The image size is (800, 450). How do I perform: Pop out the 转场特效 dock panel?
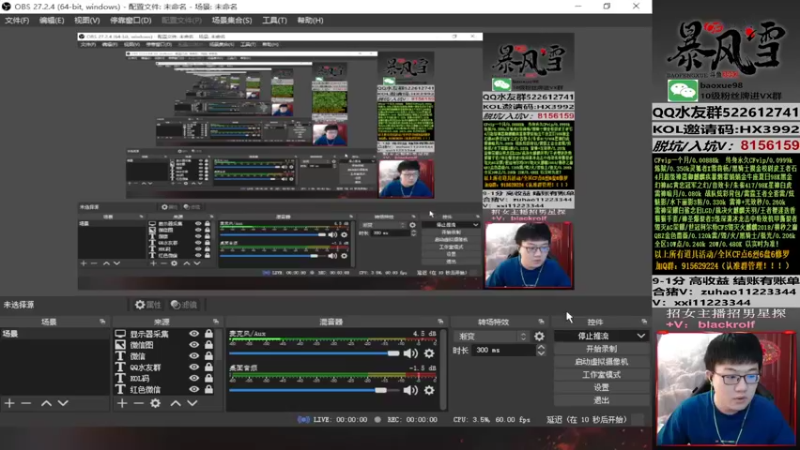pyautogui.click(x=541, y=321)
